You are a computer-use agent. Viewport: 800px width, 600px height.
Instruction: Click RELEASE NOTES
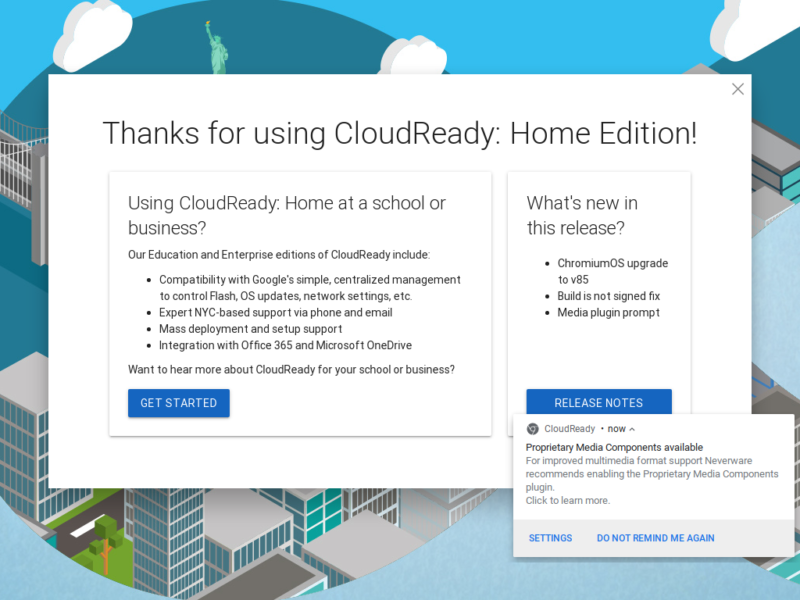coord(598,402)
